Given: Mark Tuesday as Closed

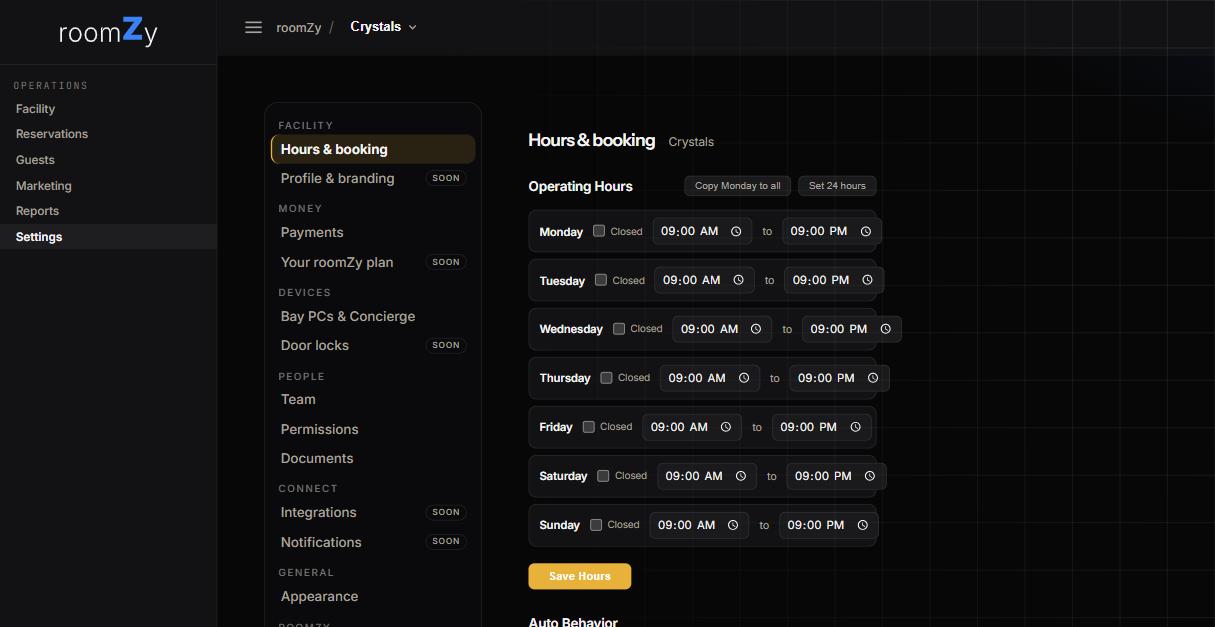Looking at the screenshot, I should click(x=601, y=280).
